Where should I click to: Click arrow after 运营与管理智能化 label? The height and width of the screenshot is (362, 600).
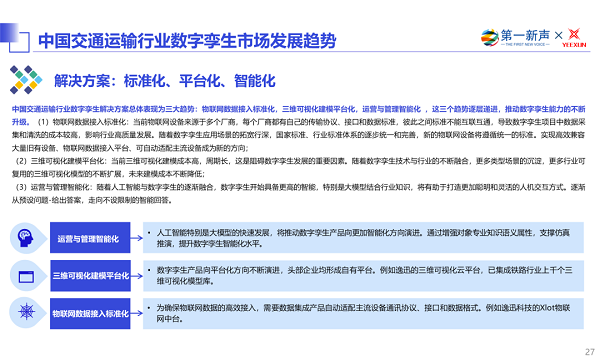click(137, 238)
